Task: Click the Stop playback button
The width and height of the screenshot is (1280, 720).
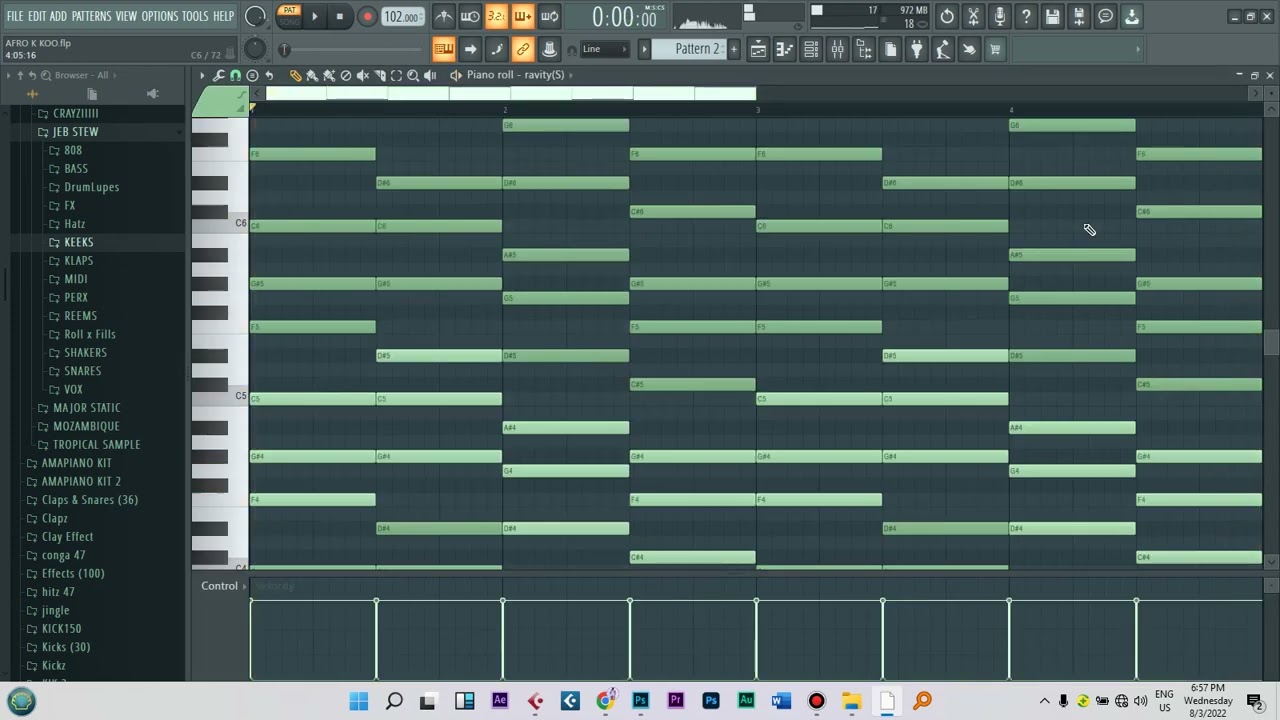Action: [340, 16]
